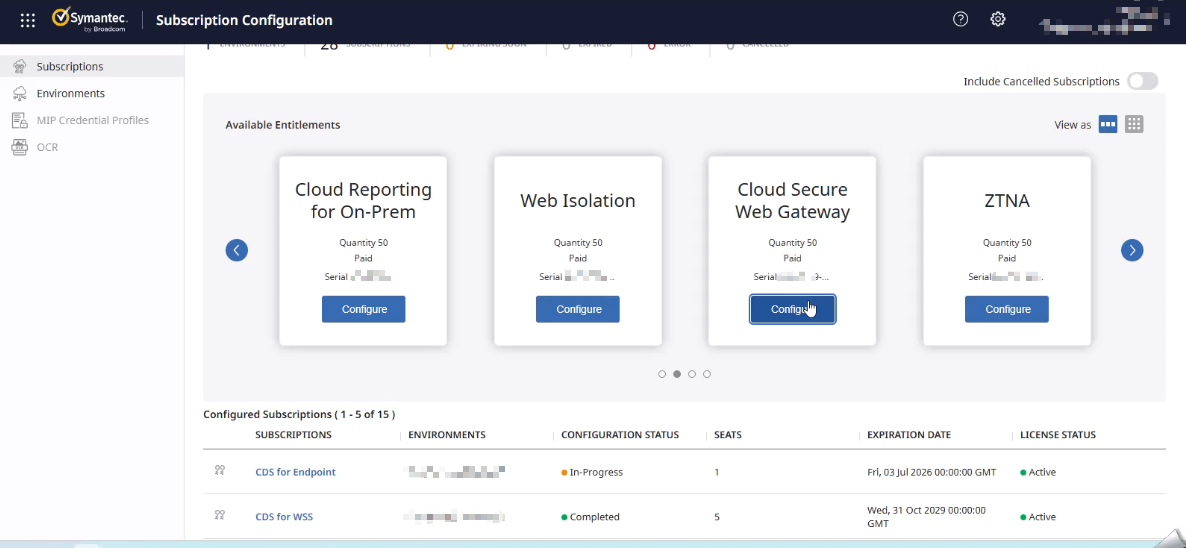Click the Environments sidebar icon
The image size is (1186, 548).
click(x=20, y=94)
